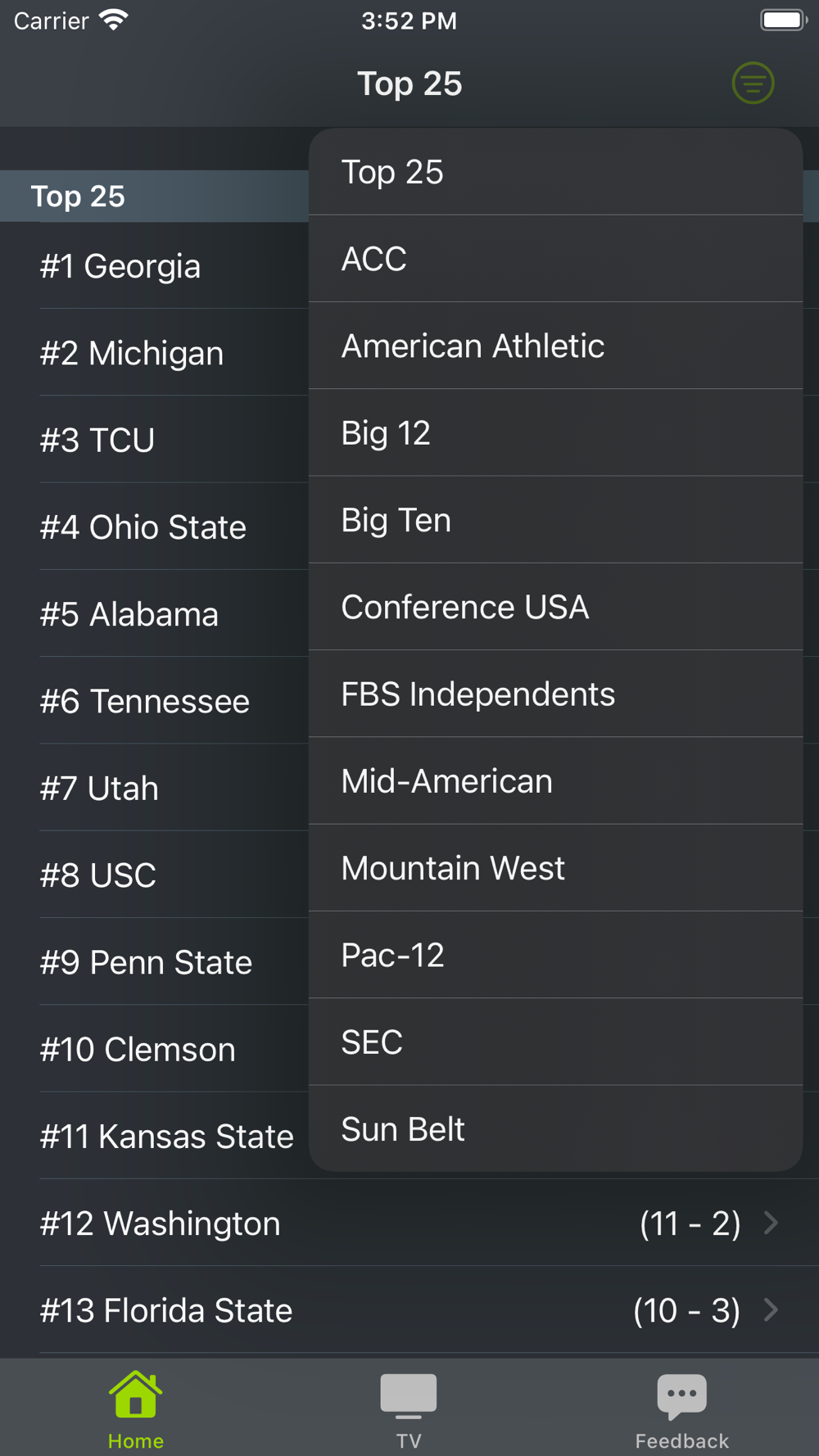Pick FBS Independents from the menu
The width and height of the screenshot is (819, 1456).
click(555, 694)
